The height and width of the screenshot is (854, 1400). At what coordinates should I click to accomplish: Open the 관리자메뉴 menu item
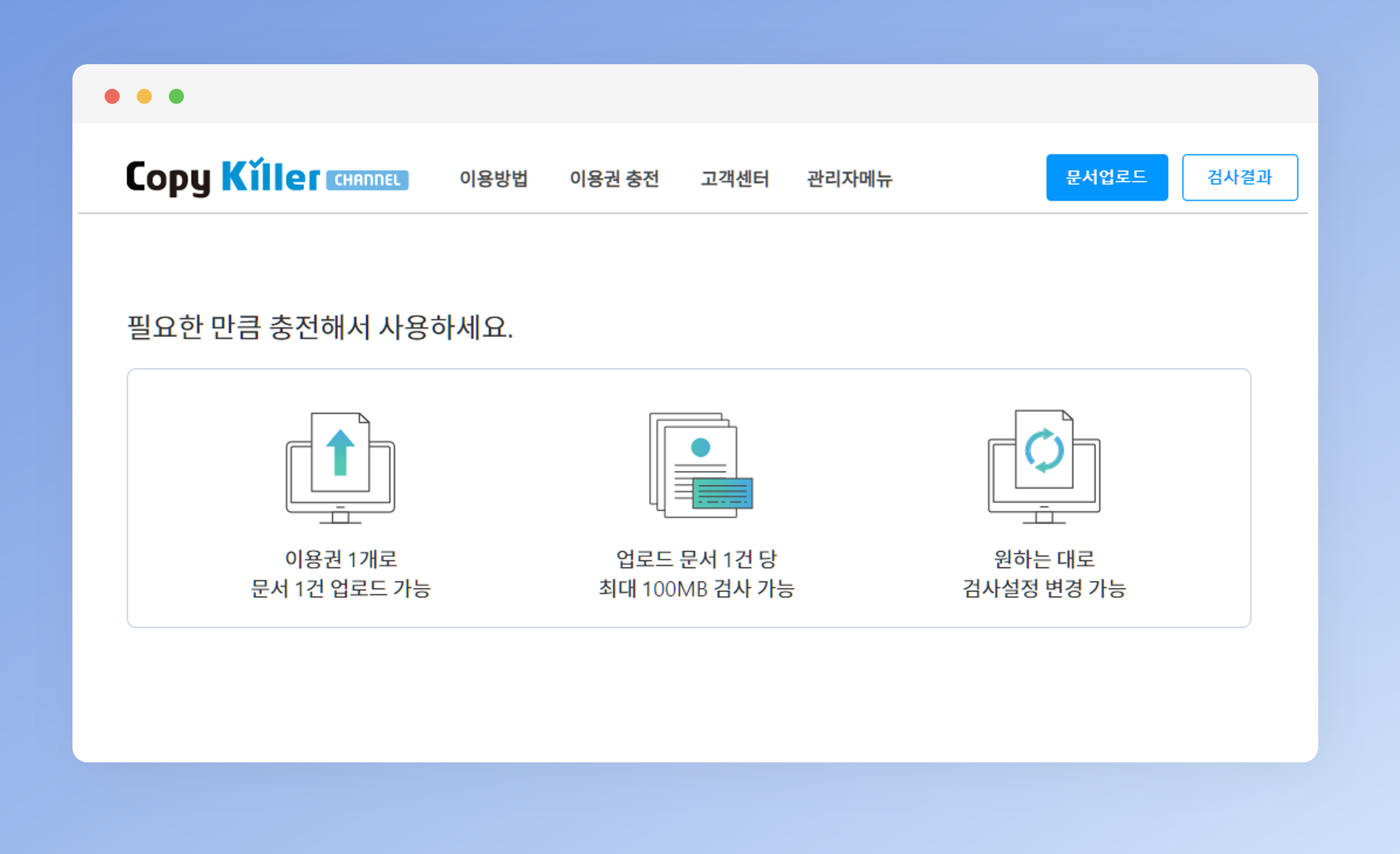(x=849, y=178)
